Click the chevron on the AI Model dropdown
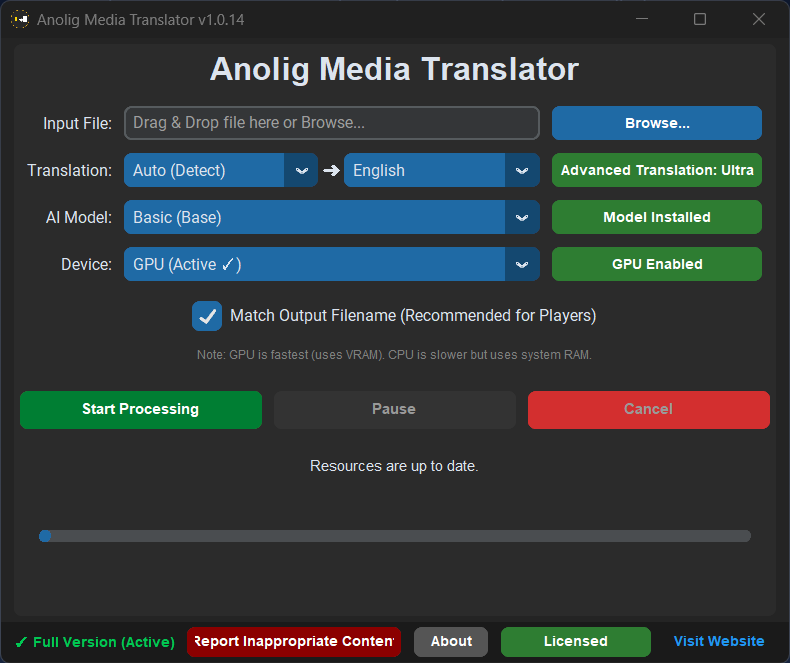This screenshot has width=790, height=663. 522,217
